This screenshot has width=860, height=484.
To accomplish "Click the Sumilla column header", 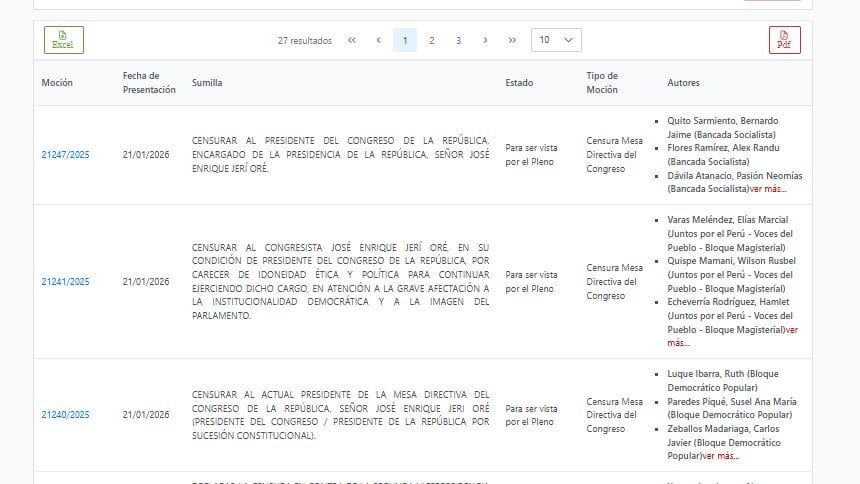I will click(x=207, y=83).
